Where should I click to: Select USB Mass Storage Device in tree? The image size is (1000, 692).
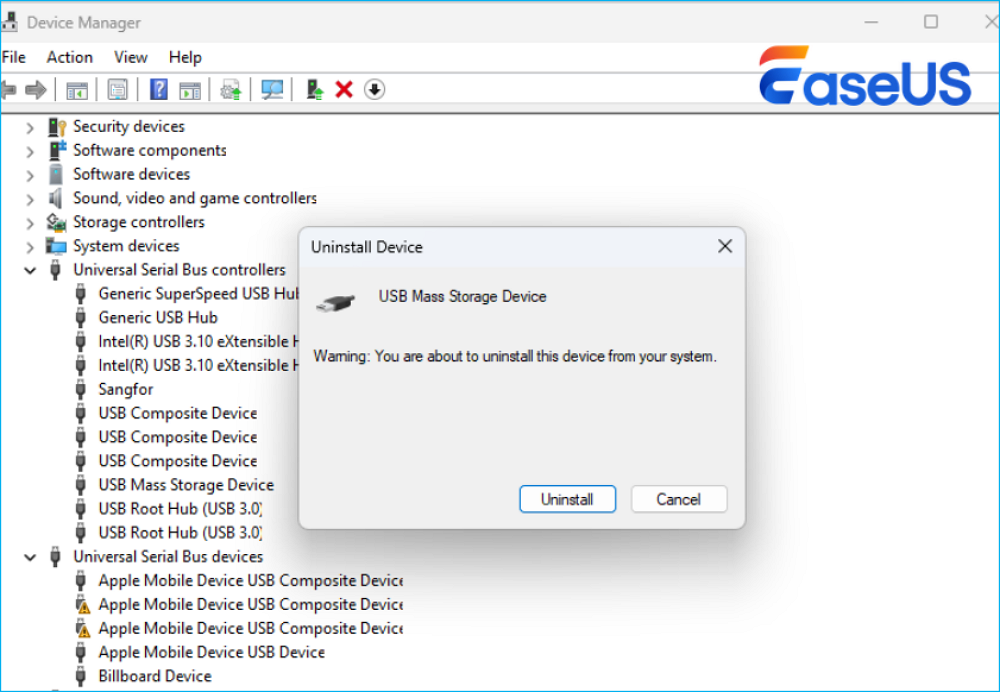click(185, 485)
